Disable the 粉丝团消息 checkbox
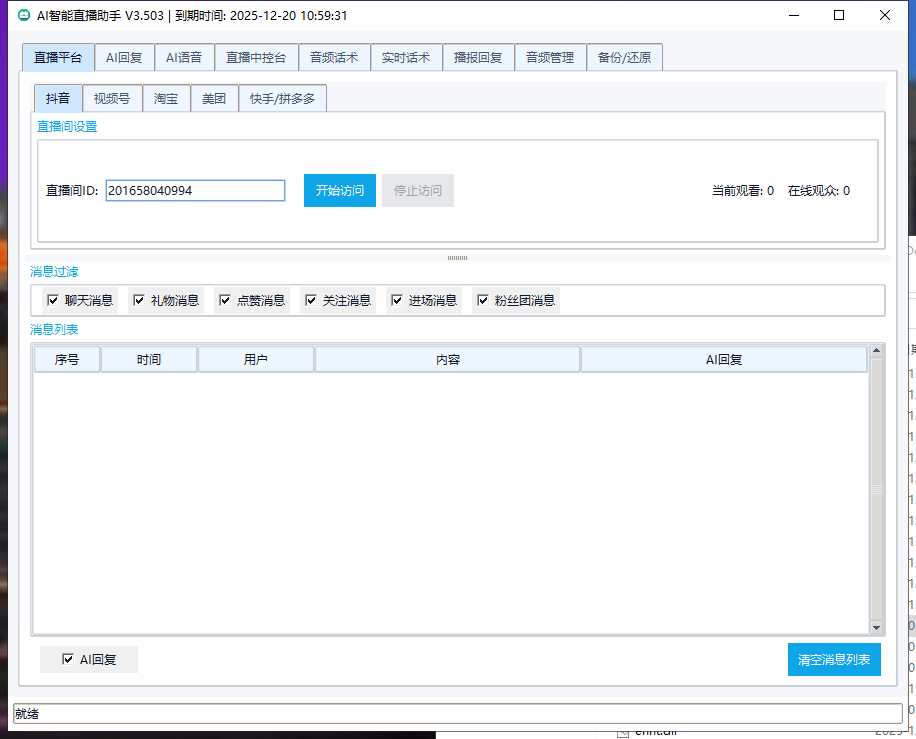Viewport: 916px width, 739px height. (x=483, y=300)
